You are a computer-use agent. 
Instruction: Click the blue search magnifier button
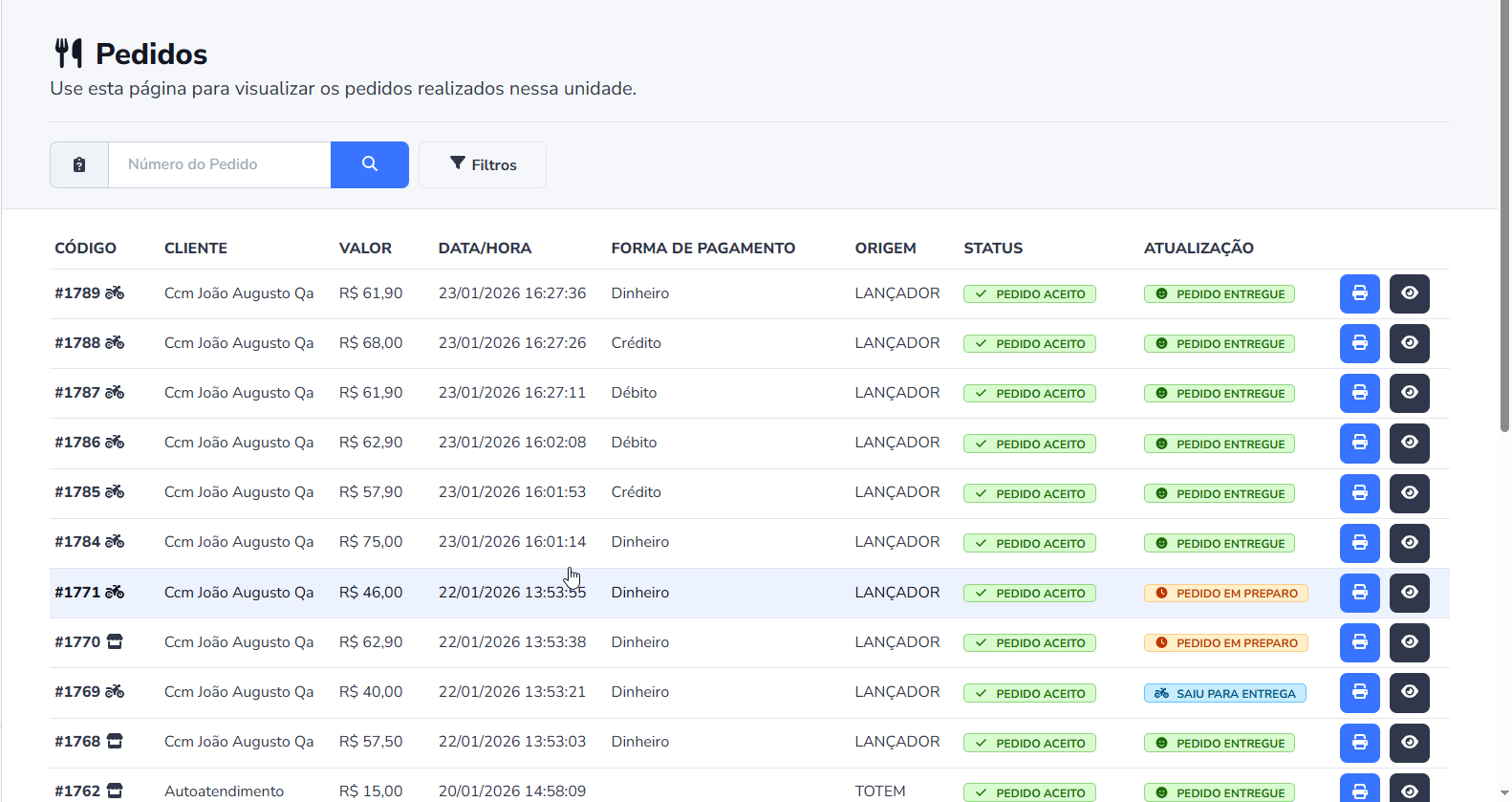click(369, 164)
